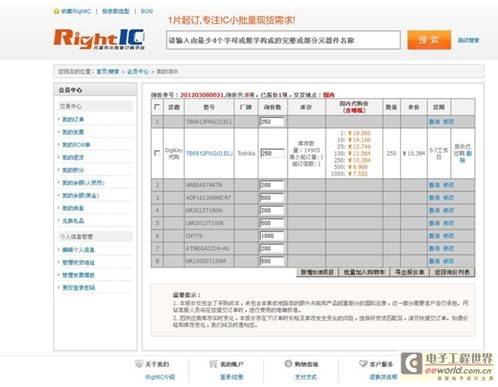Click the quantity field in row 5 showing 500
Viewport: 498px width, 387px height.
pyautogui.click(x=272, y=223)
